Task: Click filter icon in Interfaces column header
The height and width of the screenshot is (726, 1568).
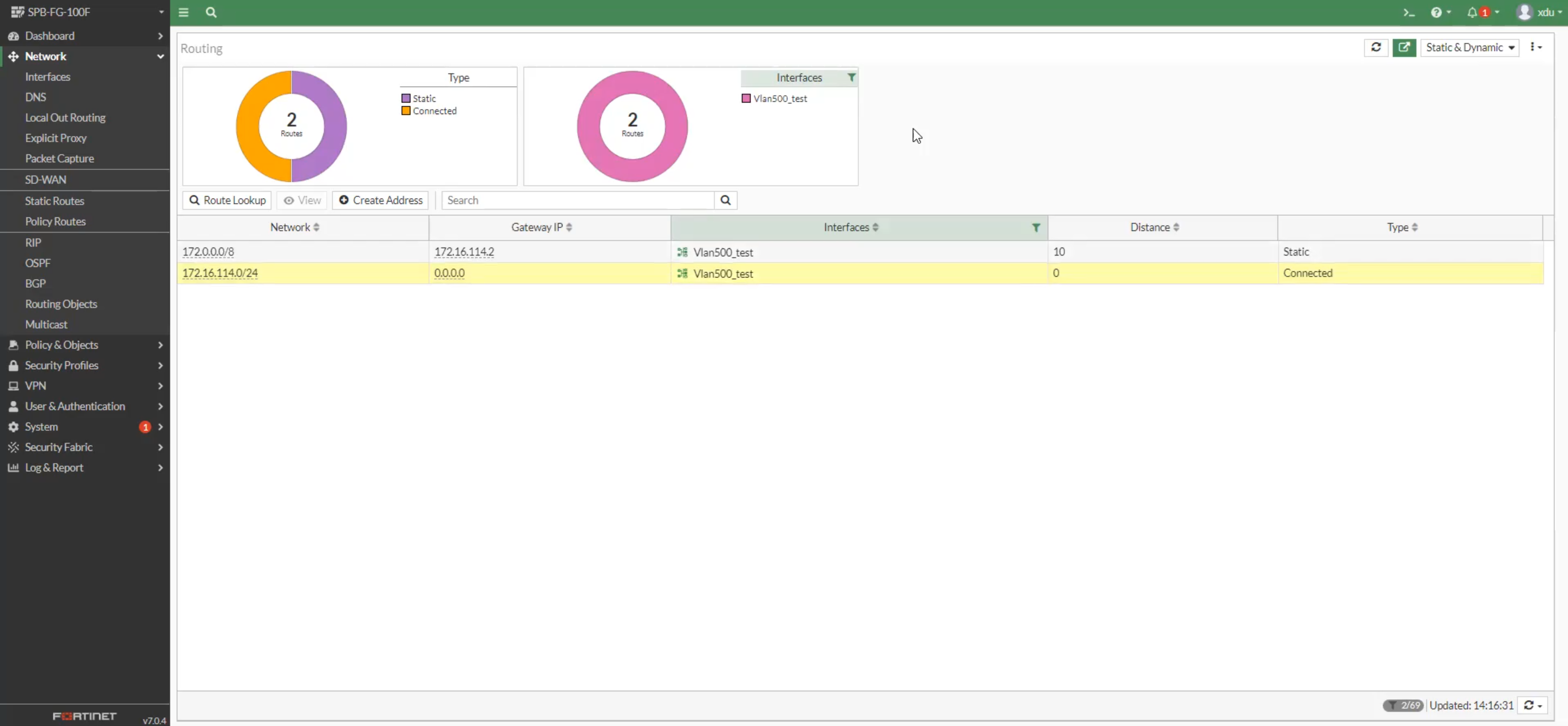Action: (x=1035, y=228)
